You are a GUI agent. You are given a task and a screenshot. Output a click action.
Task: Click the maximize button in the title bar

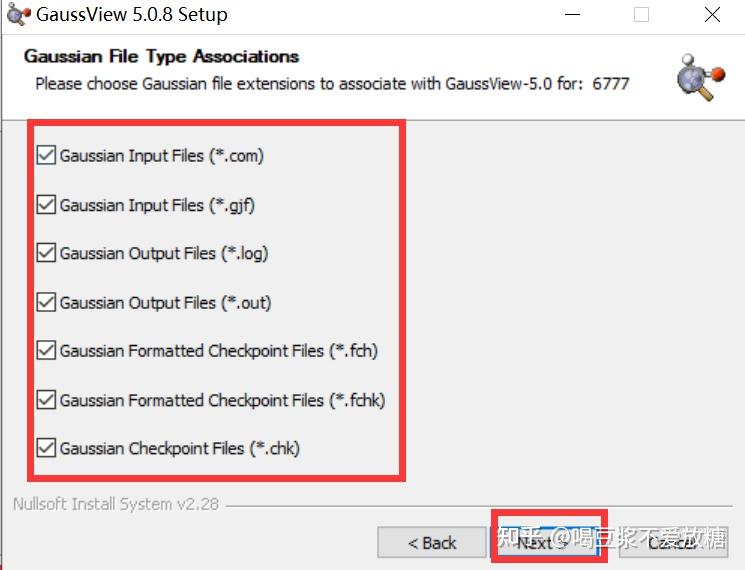(x=641, y=15)
